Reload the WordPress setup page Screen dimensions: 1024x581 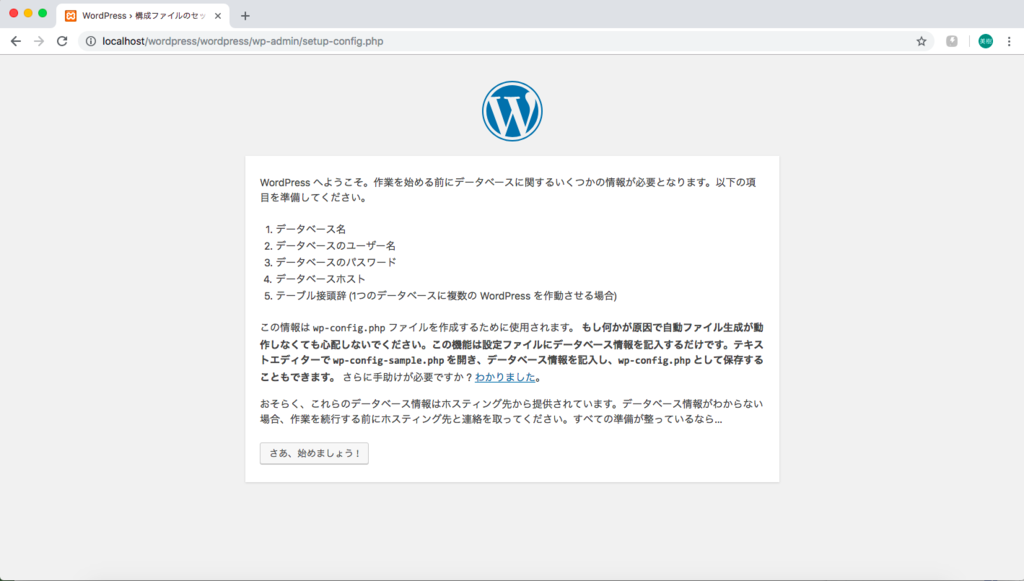tap(63, 41)
